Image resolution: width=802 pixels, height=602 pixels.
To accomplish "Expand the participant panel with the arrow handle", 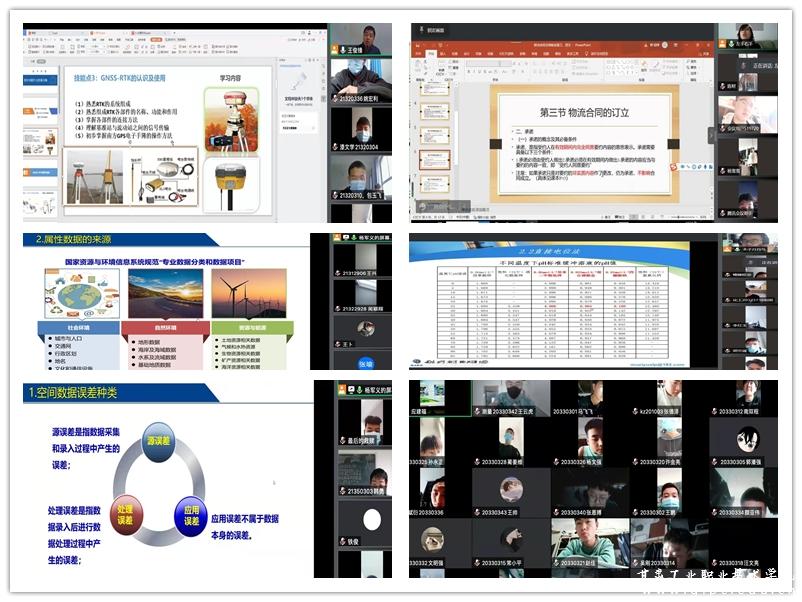I will pyautogui.click(x=711, y=135).
